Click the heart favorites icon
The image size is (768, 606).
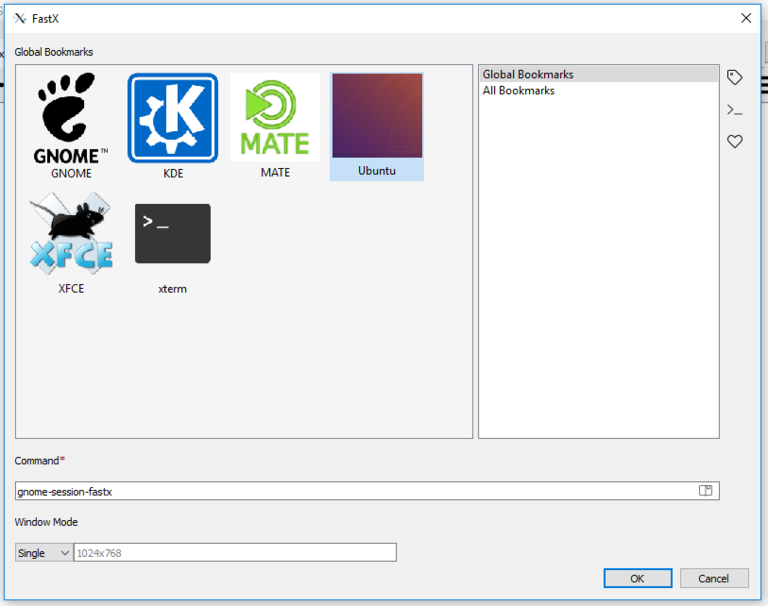[735, 142]
